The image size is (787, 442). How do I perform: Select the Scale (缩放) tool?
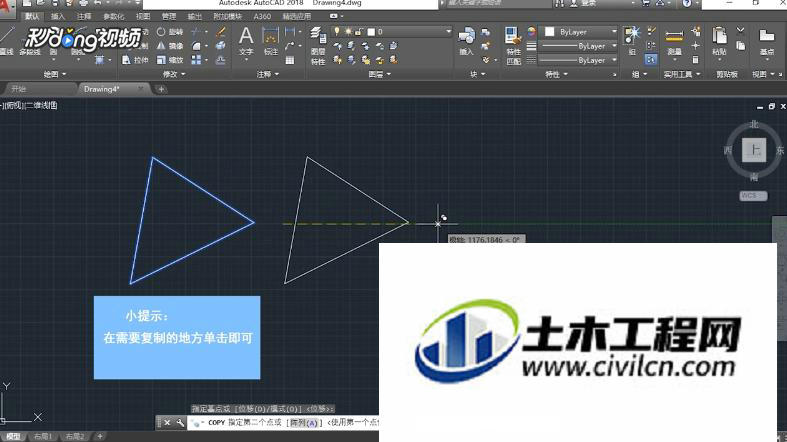(x=170, y=60)
